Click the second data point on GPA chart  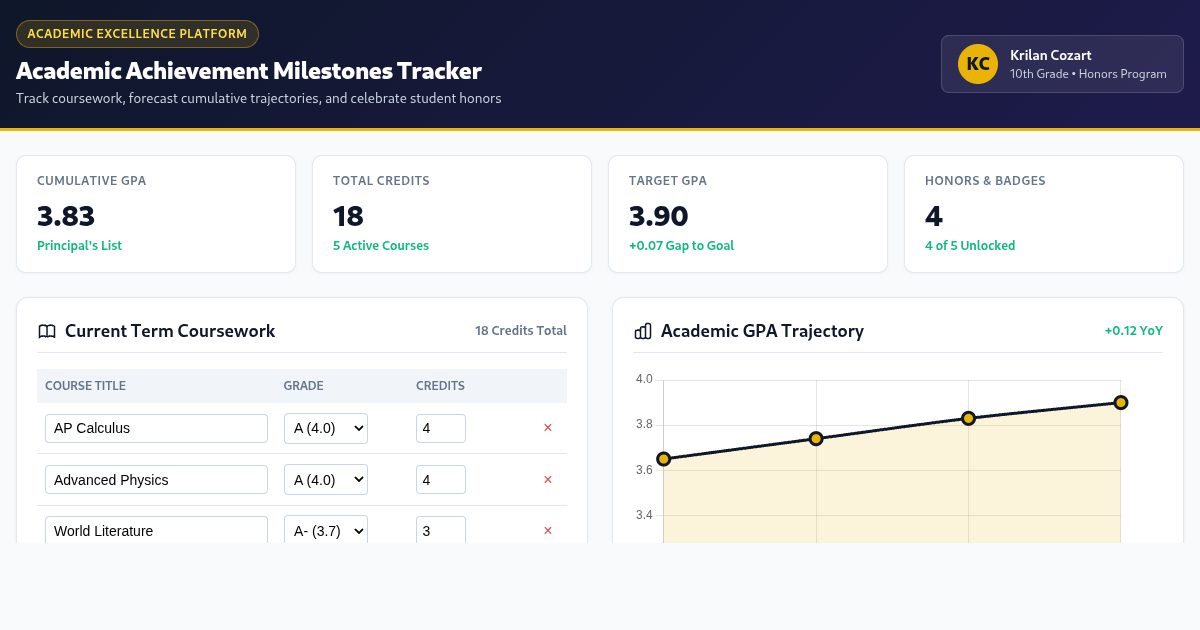pos(816,438)
